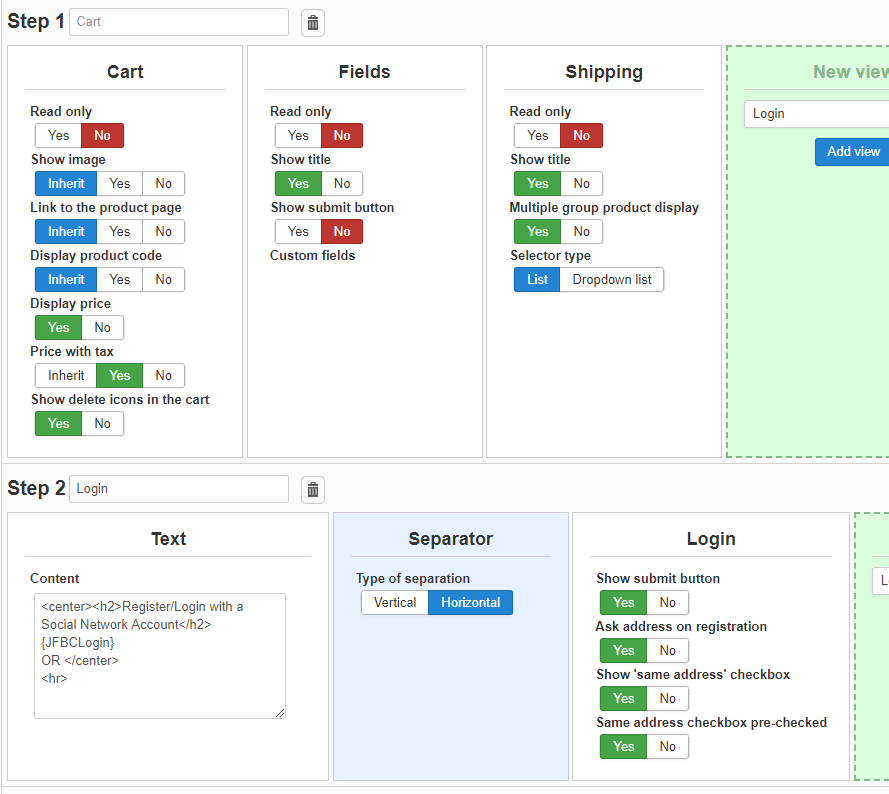Disable Multiple group product display
Viewport: 889px width, 794px height.
pyautogui.click(x=582, y=232)
